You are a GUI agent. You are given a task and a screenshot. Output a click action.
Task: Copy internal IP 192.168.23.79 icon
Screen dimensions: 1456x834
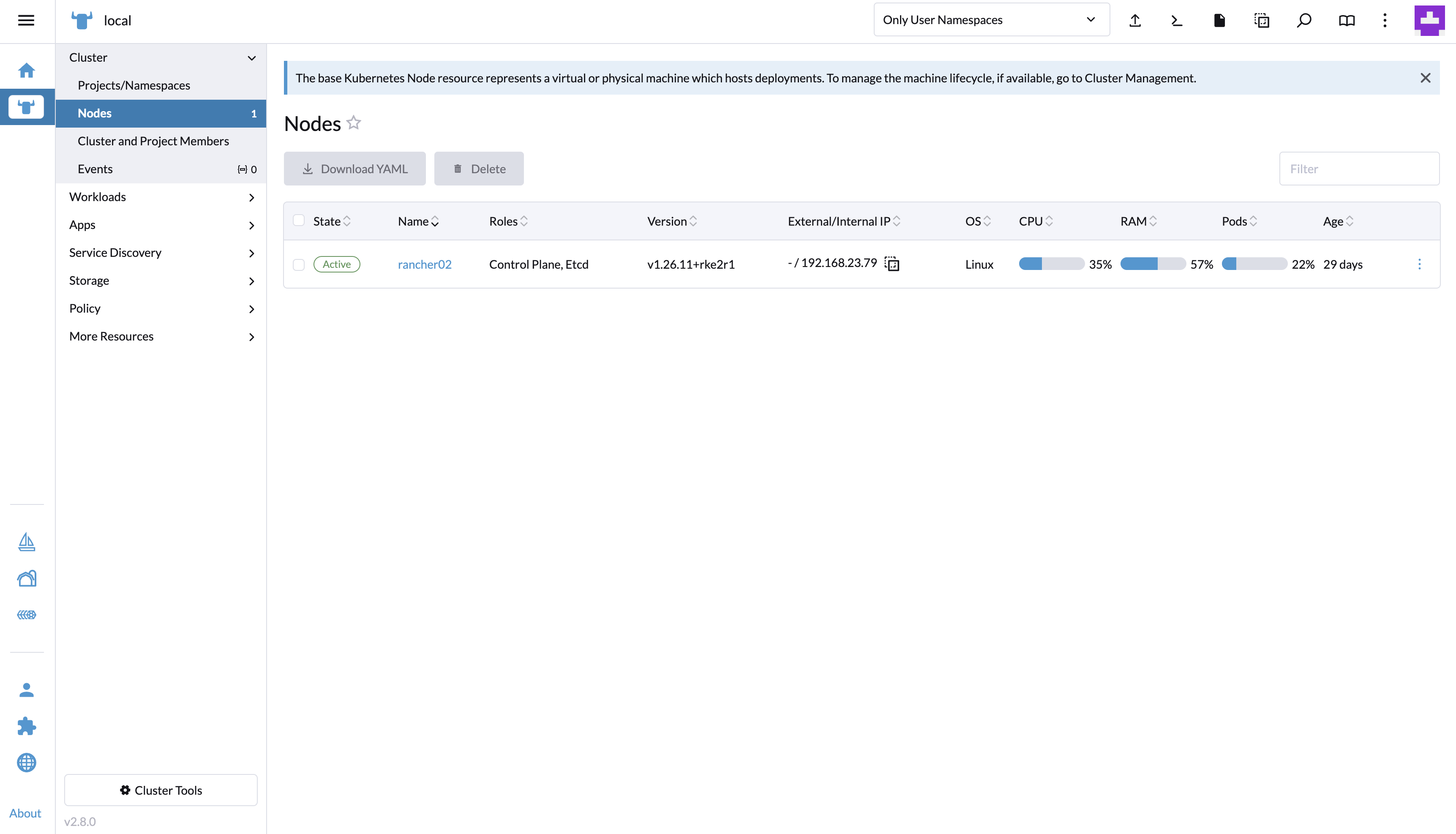[892, 264]
